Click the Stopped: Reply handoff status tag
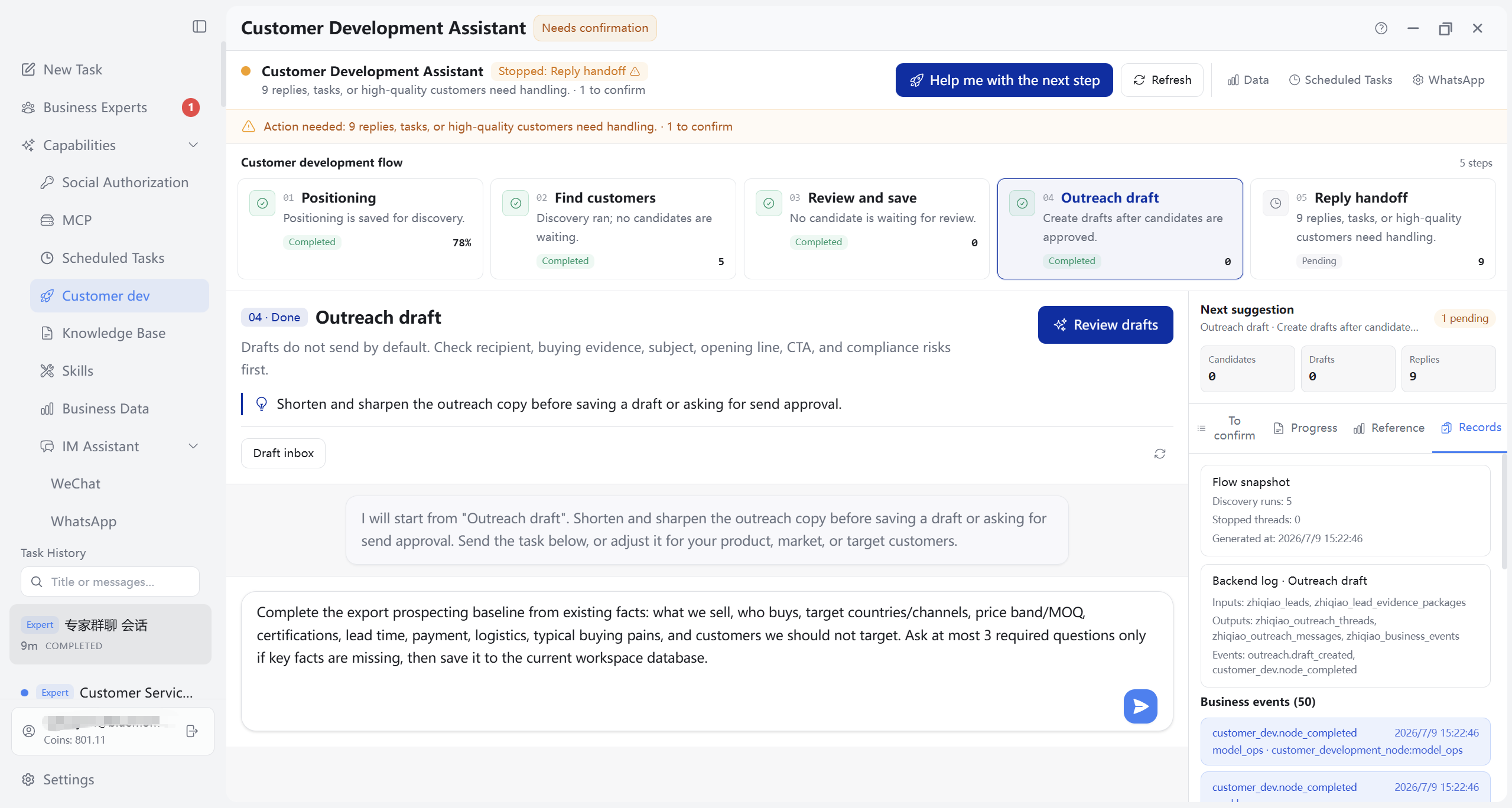1512x808 pixels. tap(569, 71)
